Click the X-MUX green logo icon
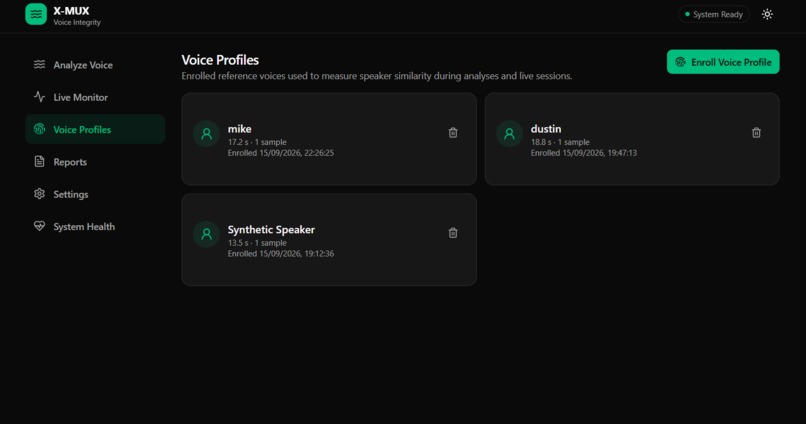This screenshot has width=806, height=424. (36, 14)
